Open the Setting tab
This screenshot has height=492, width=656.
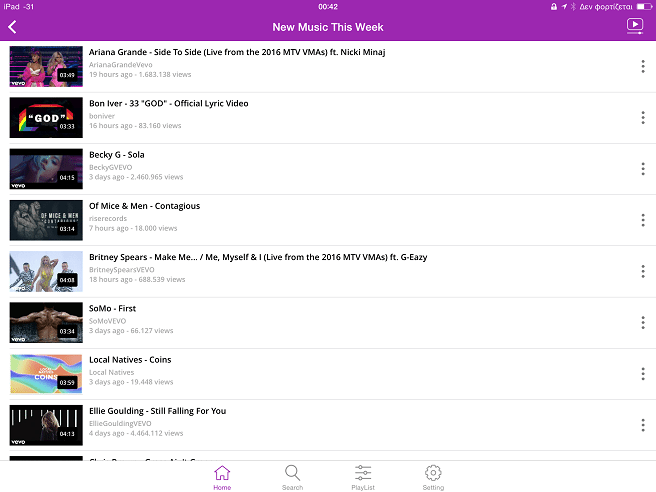click(x=433, y=478)
